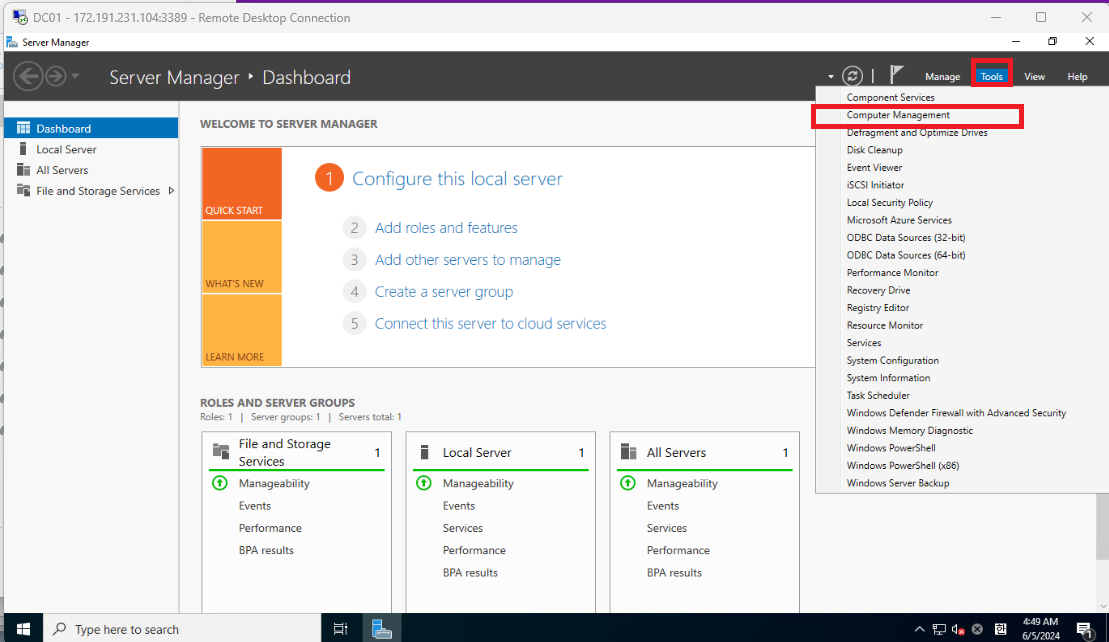This screenshot has height=642, width=1109.
Task: Open Task View on the taskbar
Action: (340, 629)
